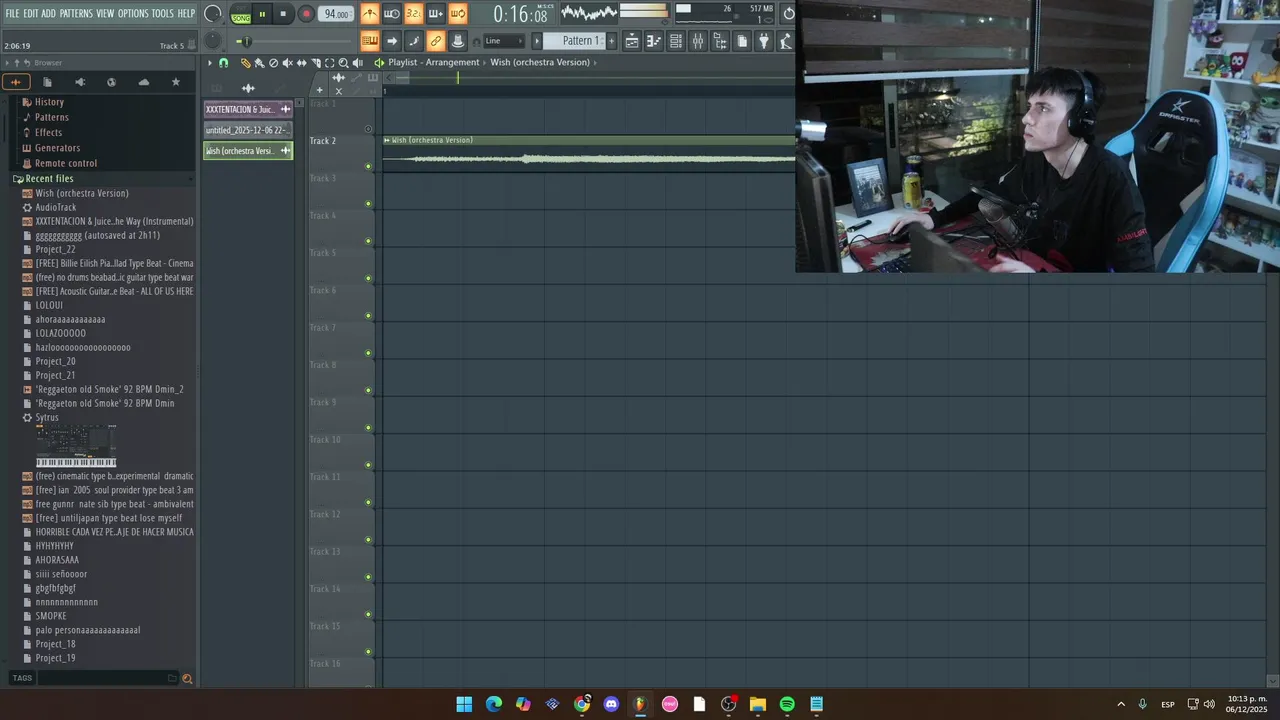Toggle step editing mode icon
This screenshot has height=720, width=1280.
414,41
